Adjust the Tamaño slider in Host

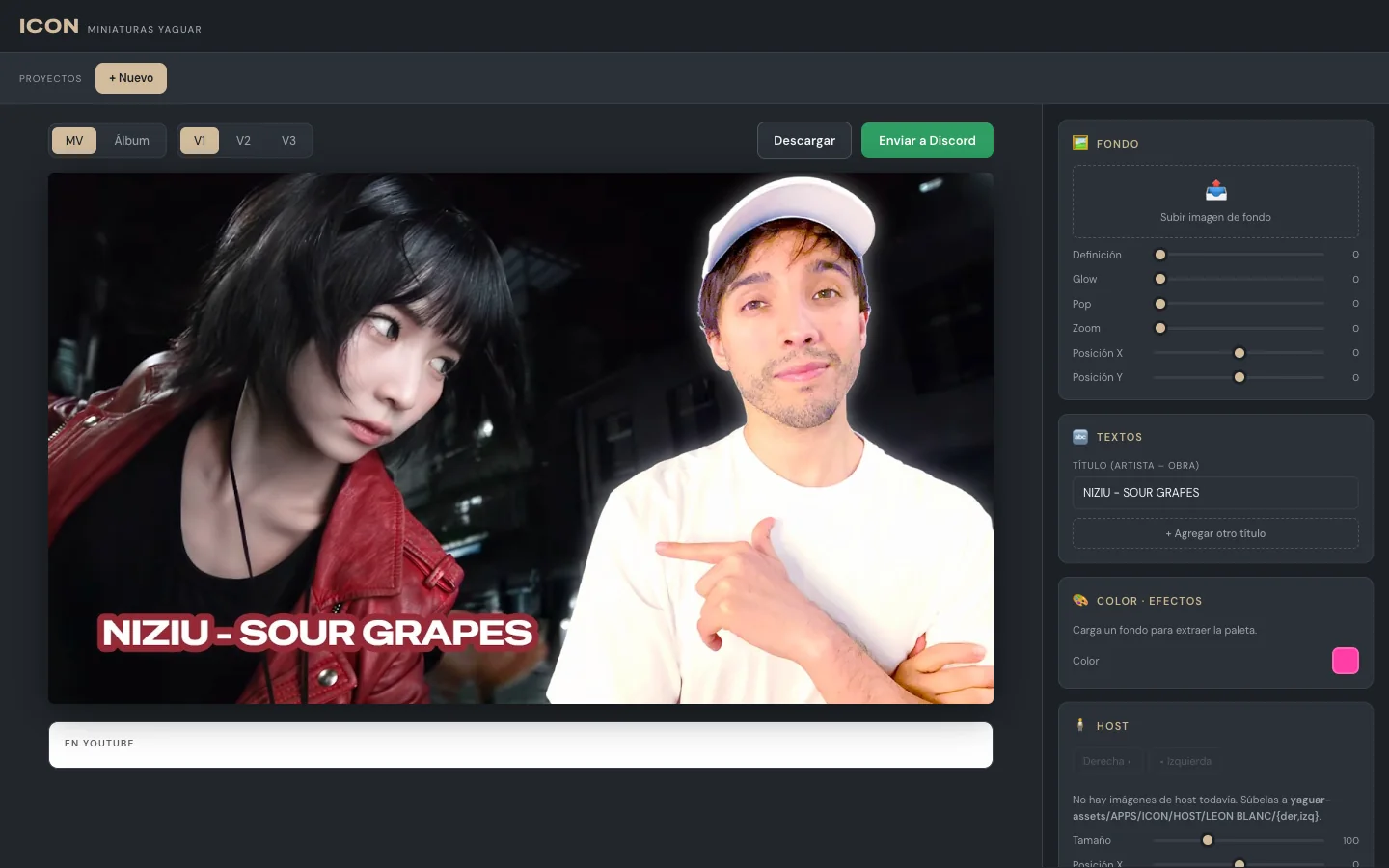[x=1239, y=840]
